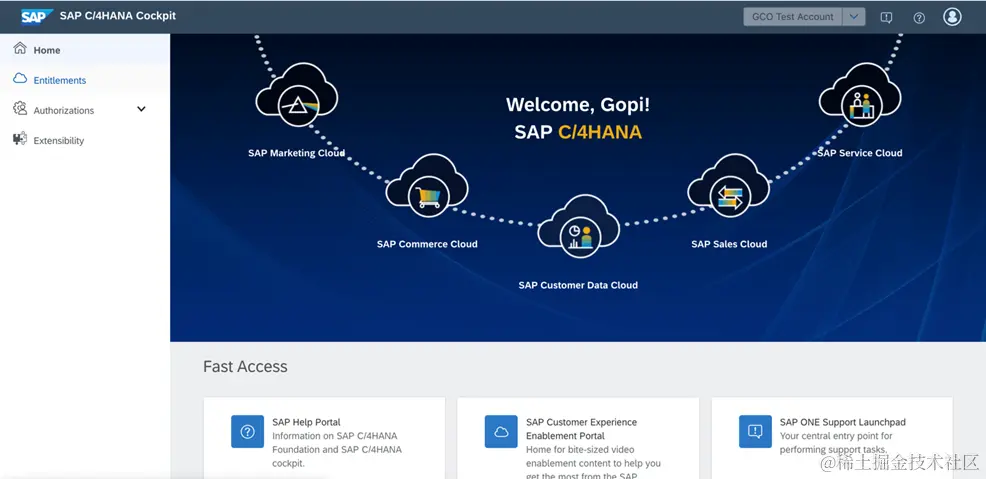Click the Fast Access heading
The width and height of the screenshot is (986, 479).
tap(245, 366)
